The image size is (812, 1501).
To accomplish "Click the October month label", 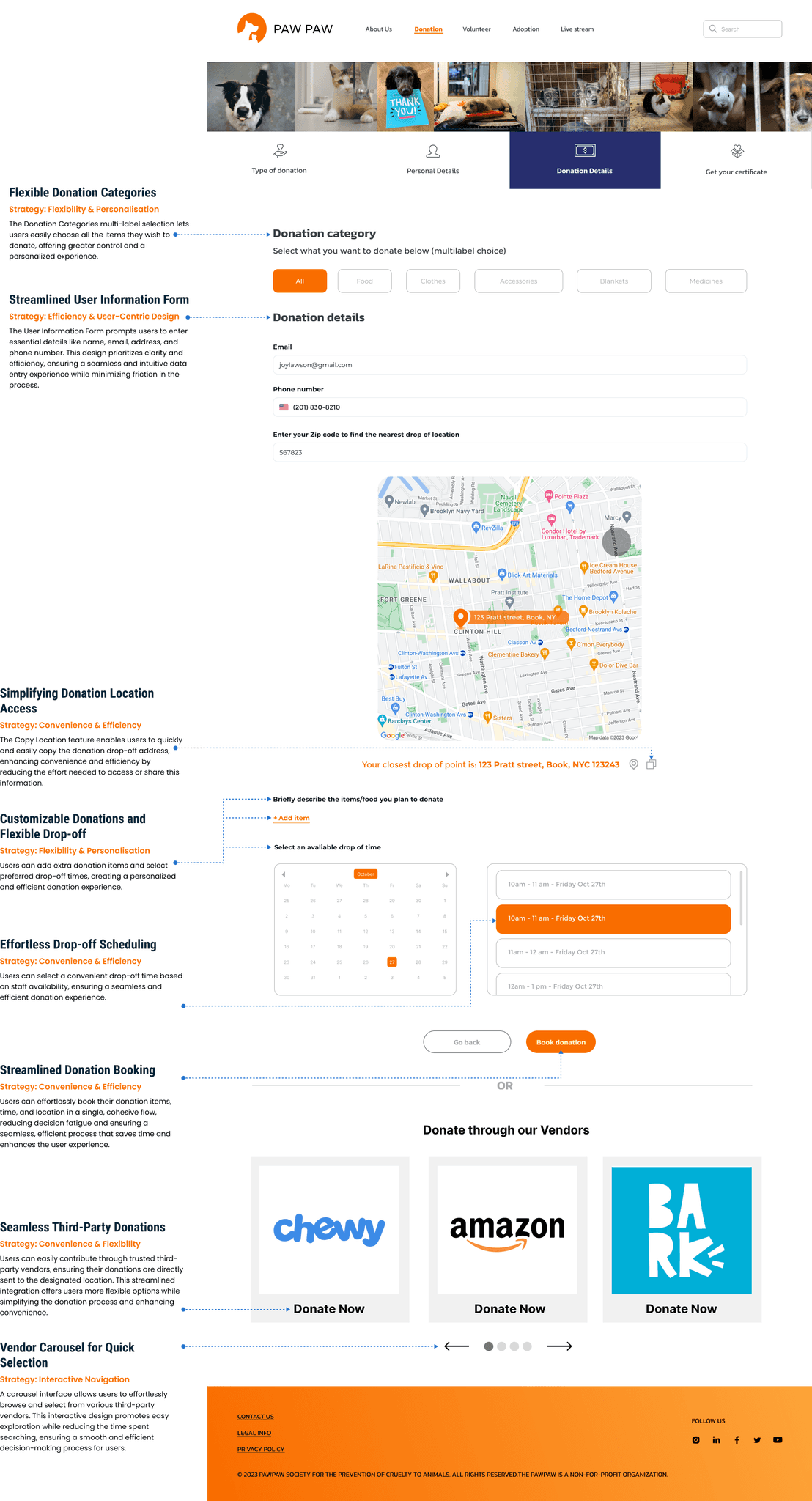I will pos(366,874).
